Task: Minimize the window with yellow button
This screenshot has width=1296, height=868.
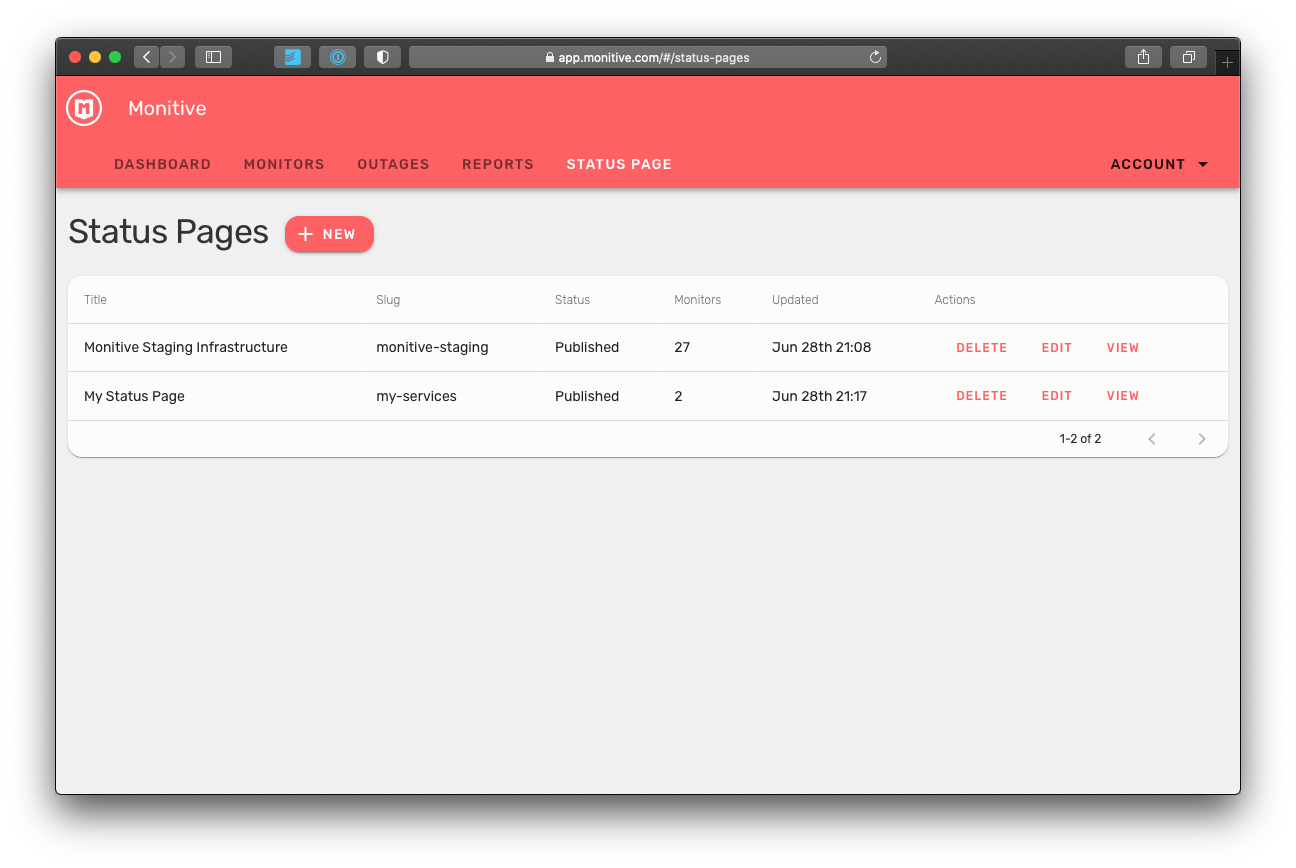Action: tap(95, 57)
